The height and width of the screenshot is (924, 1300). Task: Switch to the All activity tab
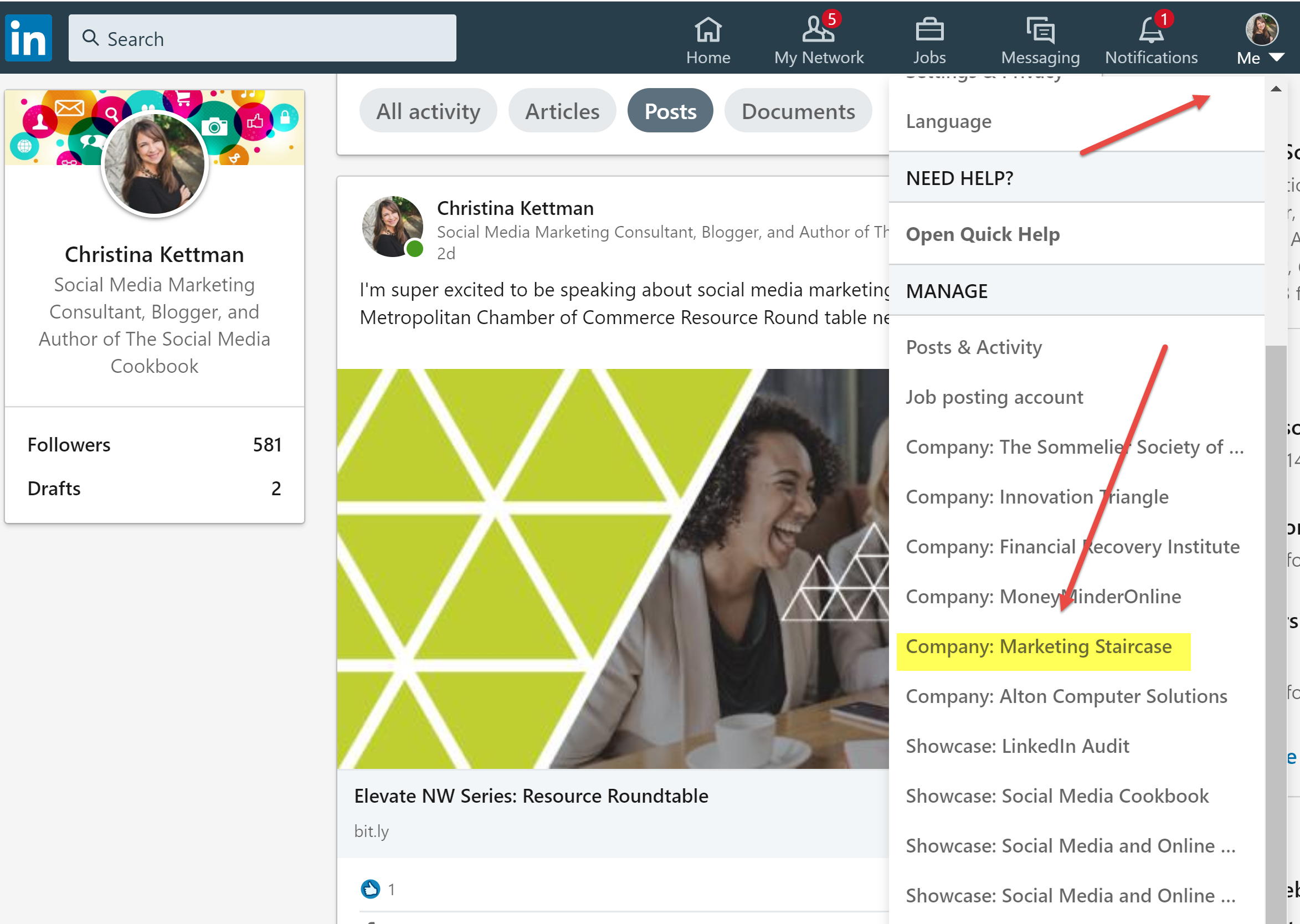(428, 111)
